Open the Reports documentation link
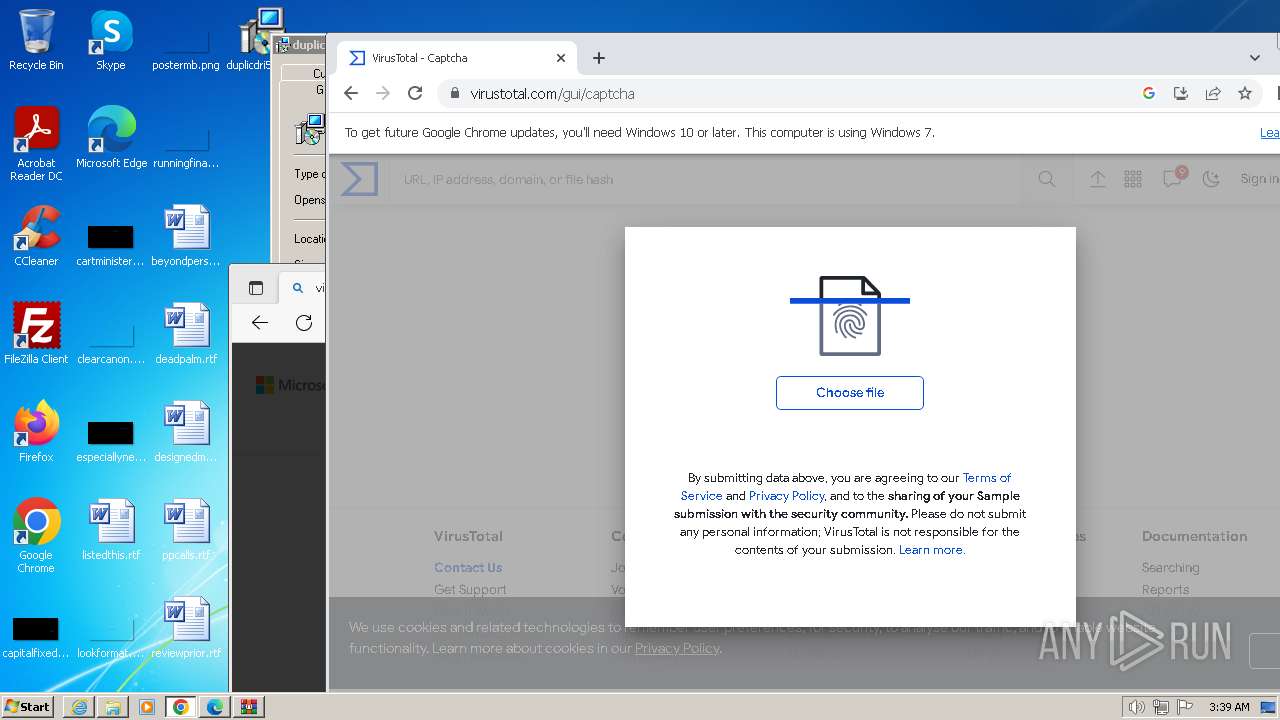1280x720 pixels. click(1165, 590)
